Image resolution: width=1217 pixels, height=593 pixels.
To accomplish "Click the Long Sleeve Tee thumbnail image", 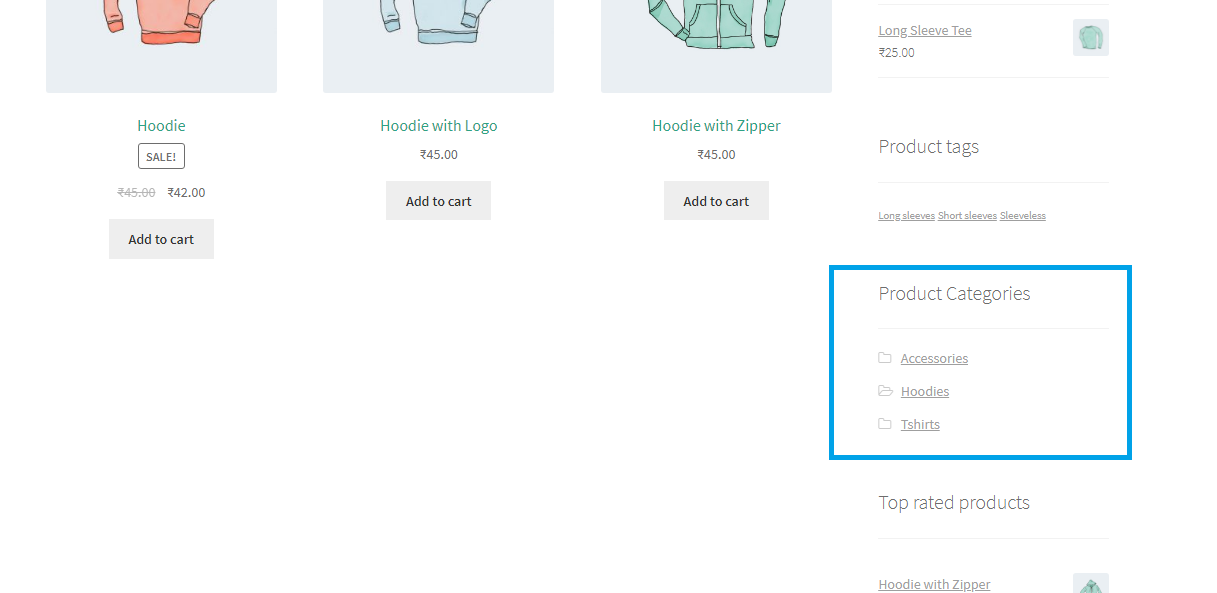I will [x=1091, y=38].
